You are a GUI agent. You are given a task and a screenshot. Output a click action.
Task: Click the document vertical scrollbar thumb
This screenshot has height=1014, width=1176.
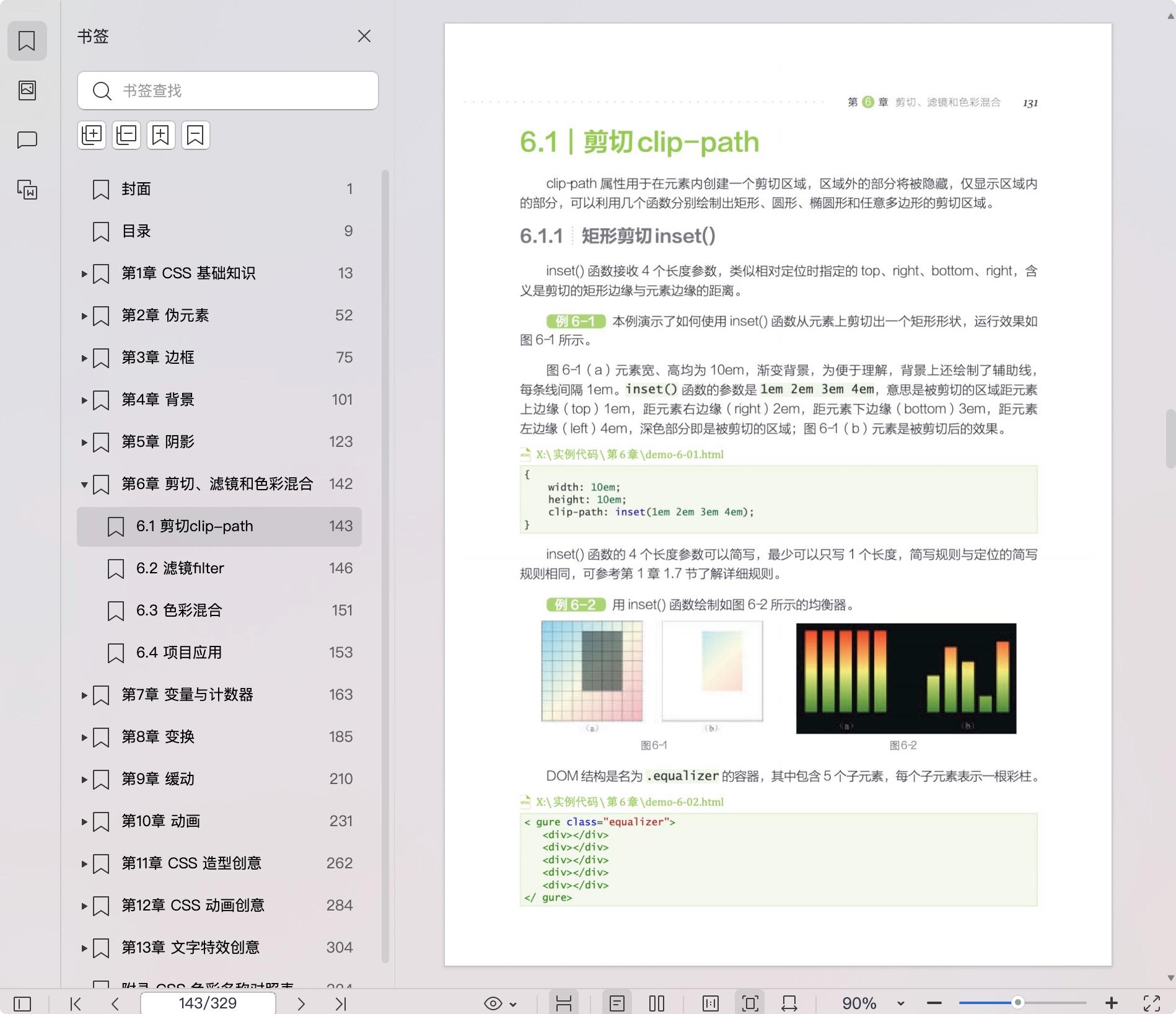(1170, 438)
